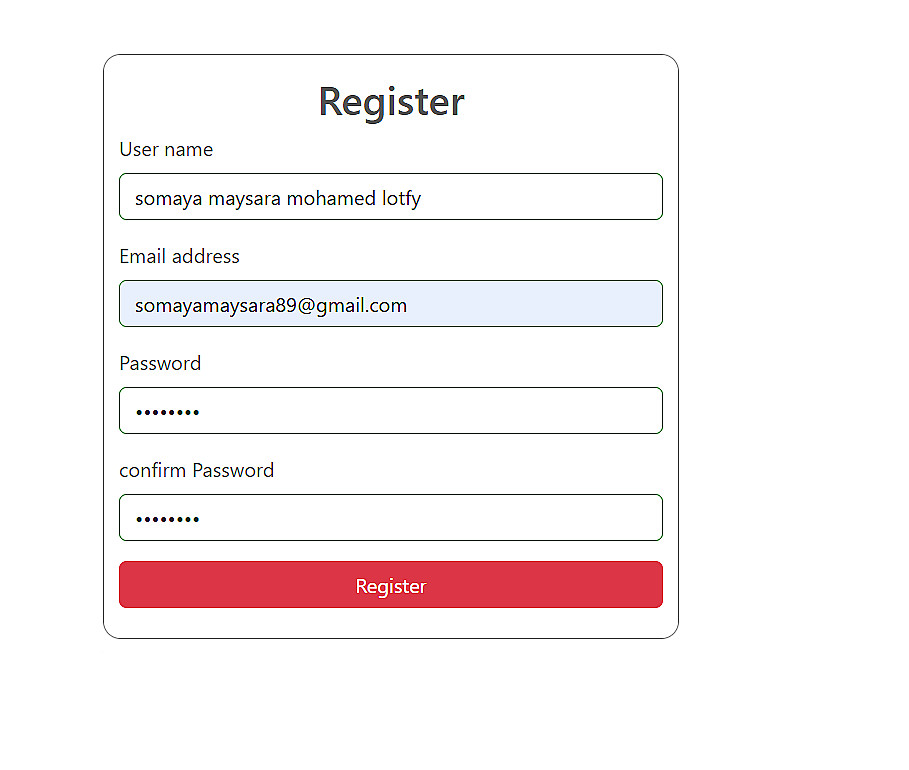
Task: Click the white Register text on the button
Action: 391,586
